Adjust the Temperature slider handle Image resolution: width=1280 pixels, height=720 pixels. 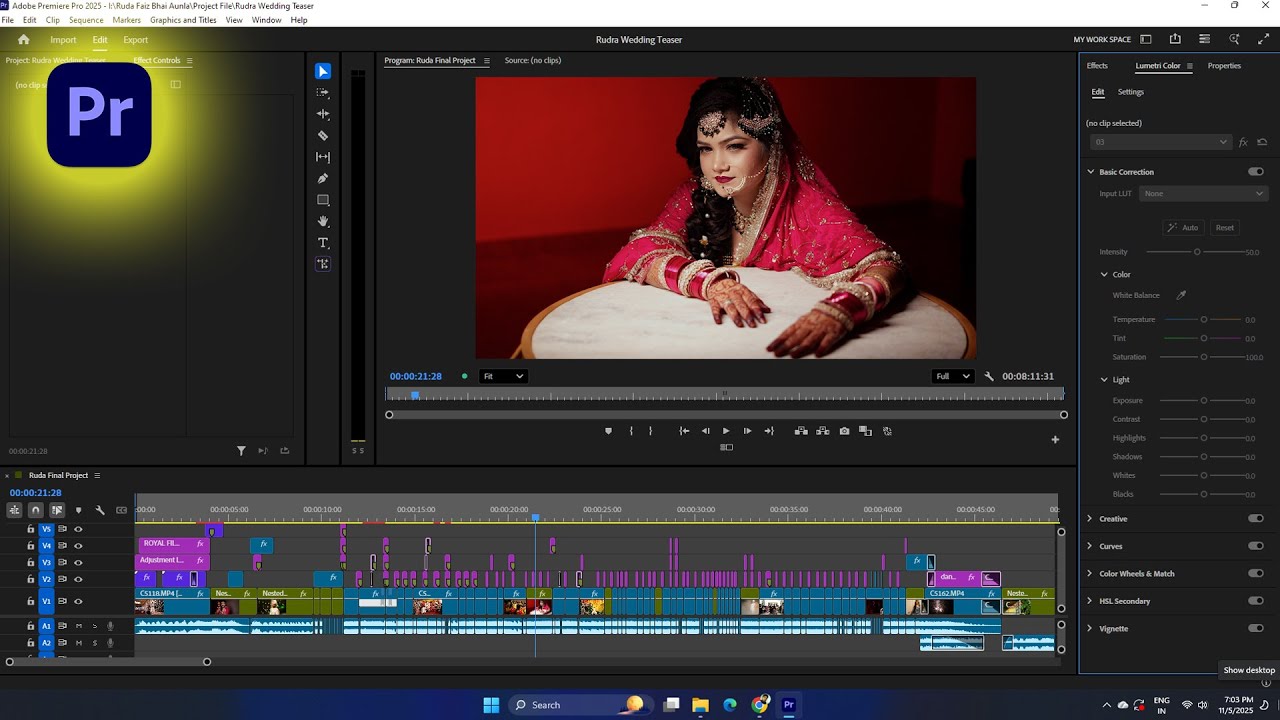(x=1204, y=320)
